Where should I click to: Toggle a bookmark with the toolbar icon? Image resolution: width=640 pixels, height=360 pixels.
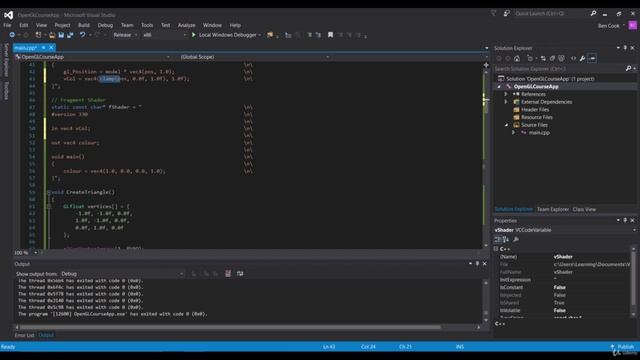[x=330, y=35]
